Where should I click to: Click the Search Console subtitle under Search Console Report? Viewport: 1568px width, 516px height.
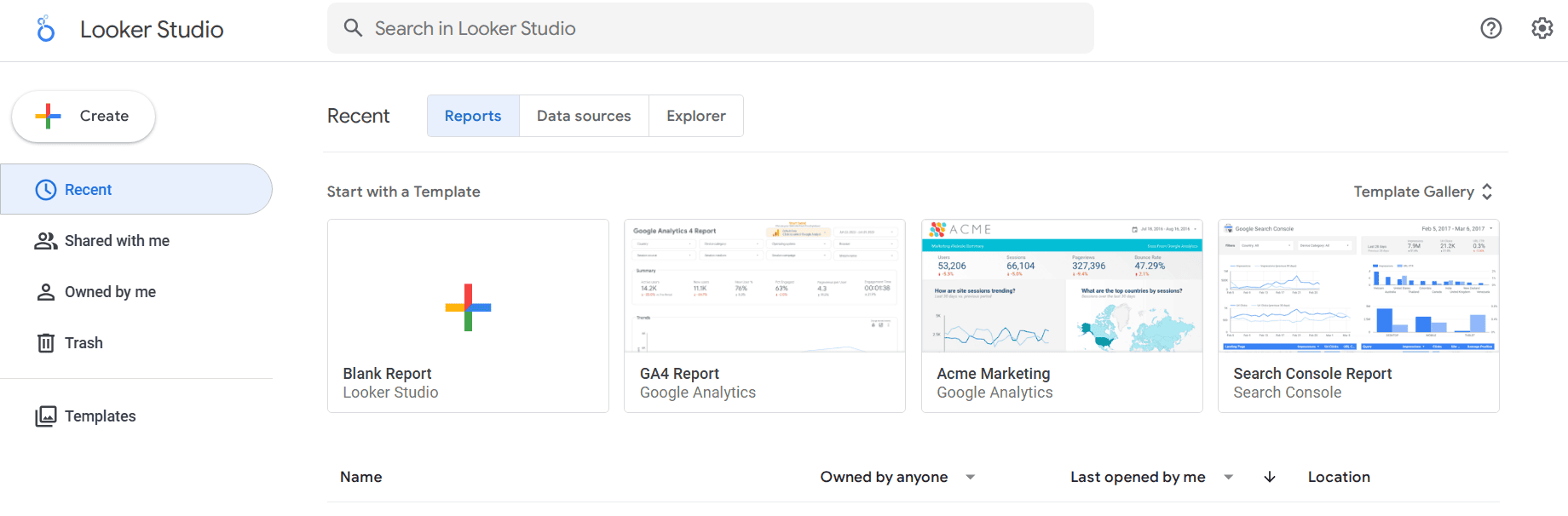click(1288, 393)
